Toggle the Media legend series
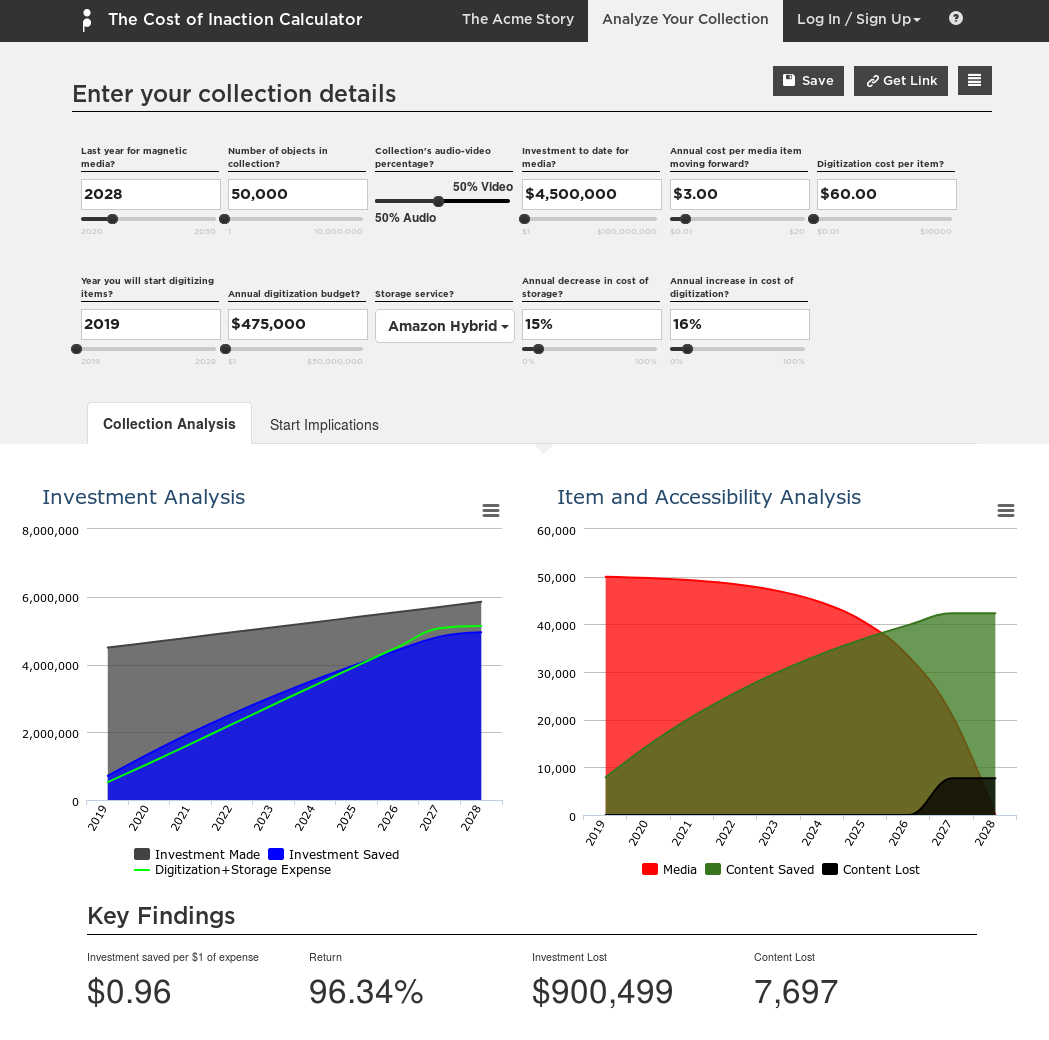 [670, 870]
